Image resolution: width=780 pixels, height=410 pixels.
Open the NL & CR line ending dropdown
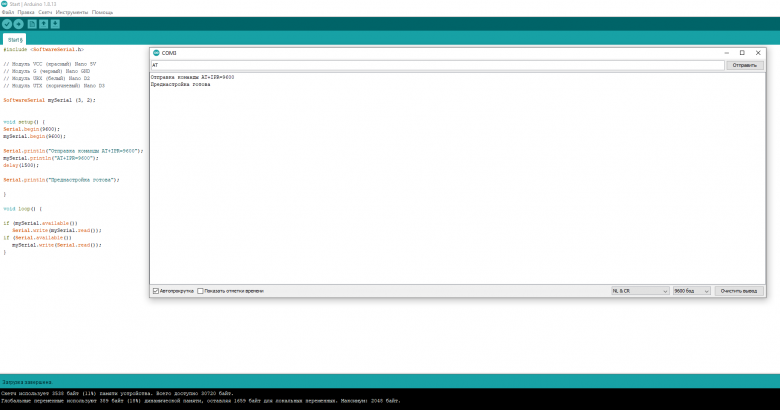(x=639, y=290)
